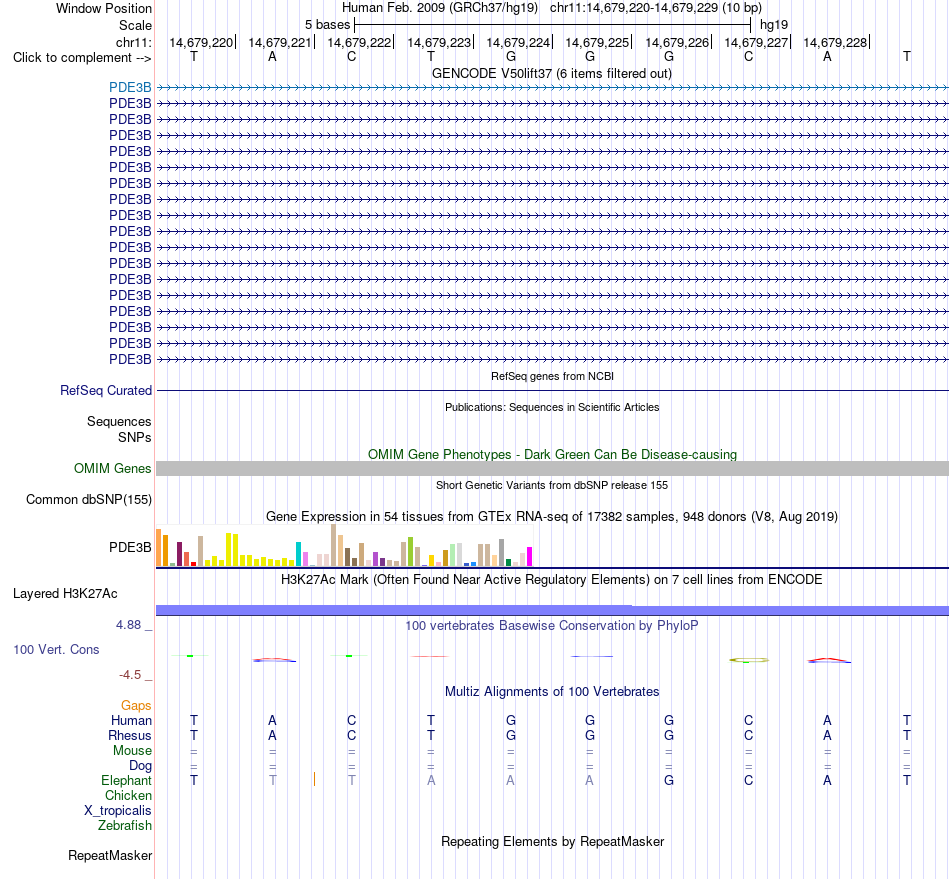
Task: Open Publications: Sequences in Scientific Articles title
Action: pos(552,407)
